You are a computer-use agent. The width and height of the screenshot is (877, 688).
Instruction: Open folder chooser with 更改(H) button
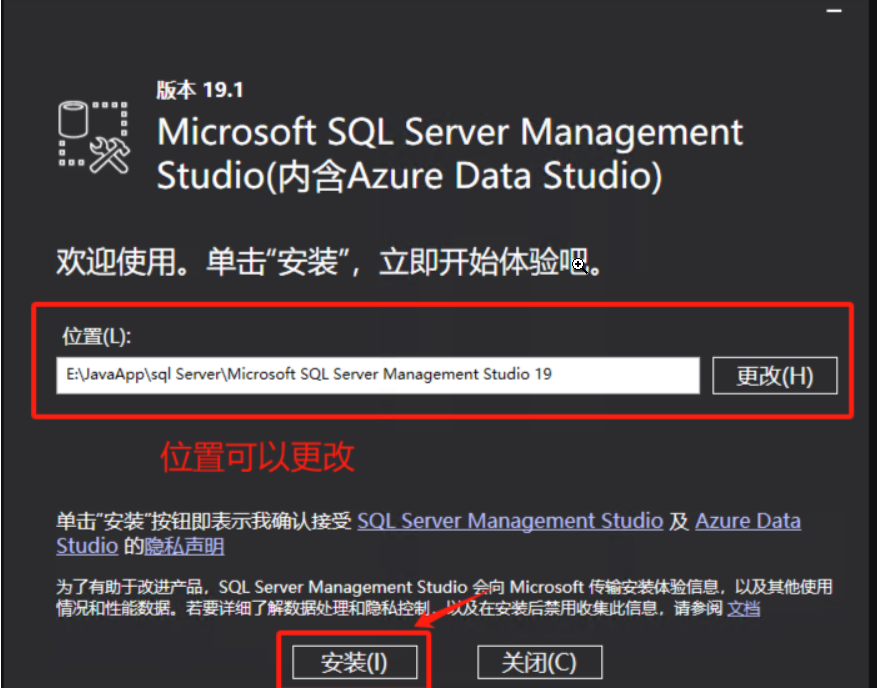(775, 375)
